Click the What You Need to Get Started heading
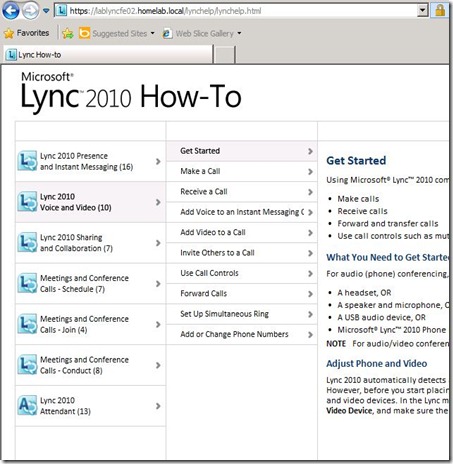This screenshot has height=464, width=453. (387, 257)
